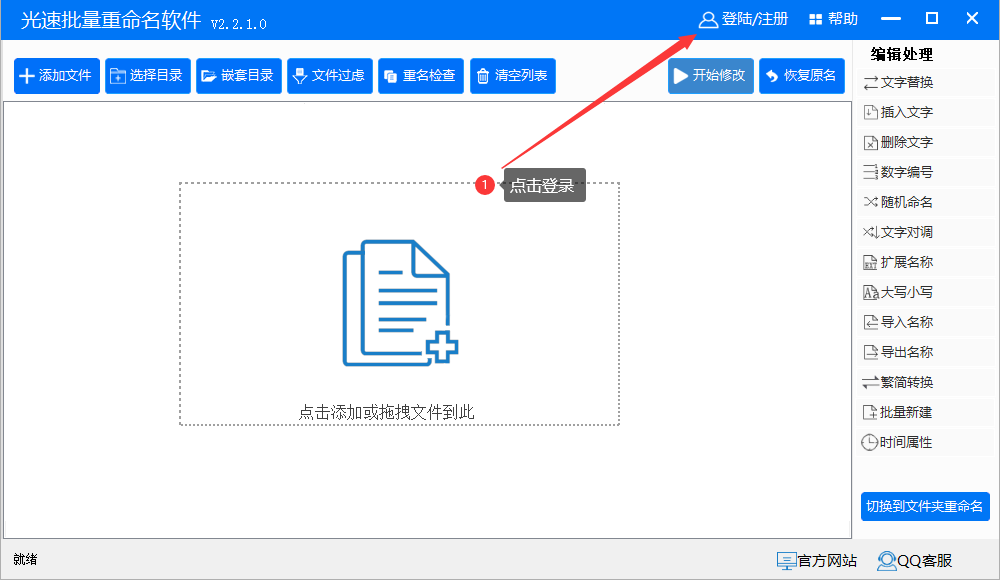The image size is (1000, 580).
Task: Click the 就绪 status text
Action: [26, 560]
